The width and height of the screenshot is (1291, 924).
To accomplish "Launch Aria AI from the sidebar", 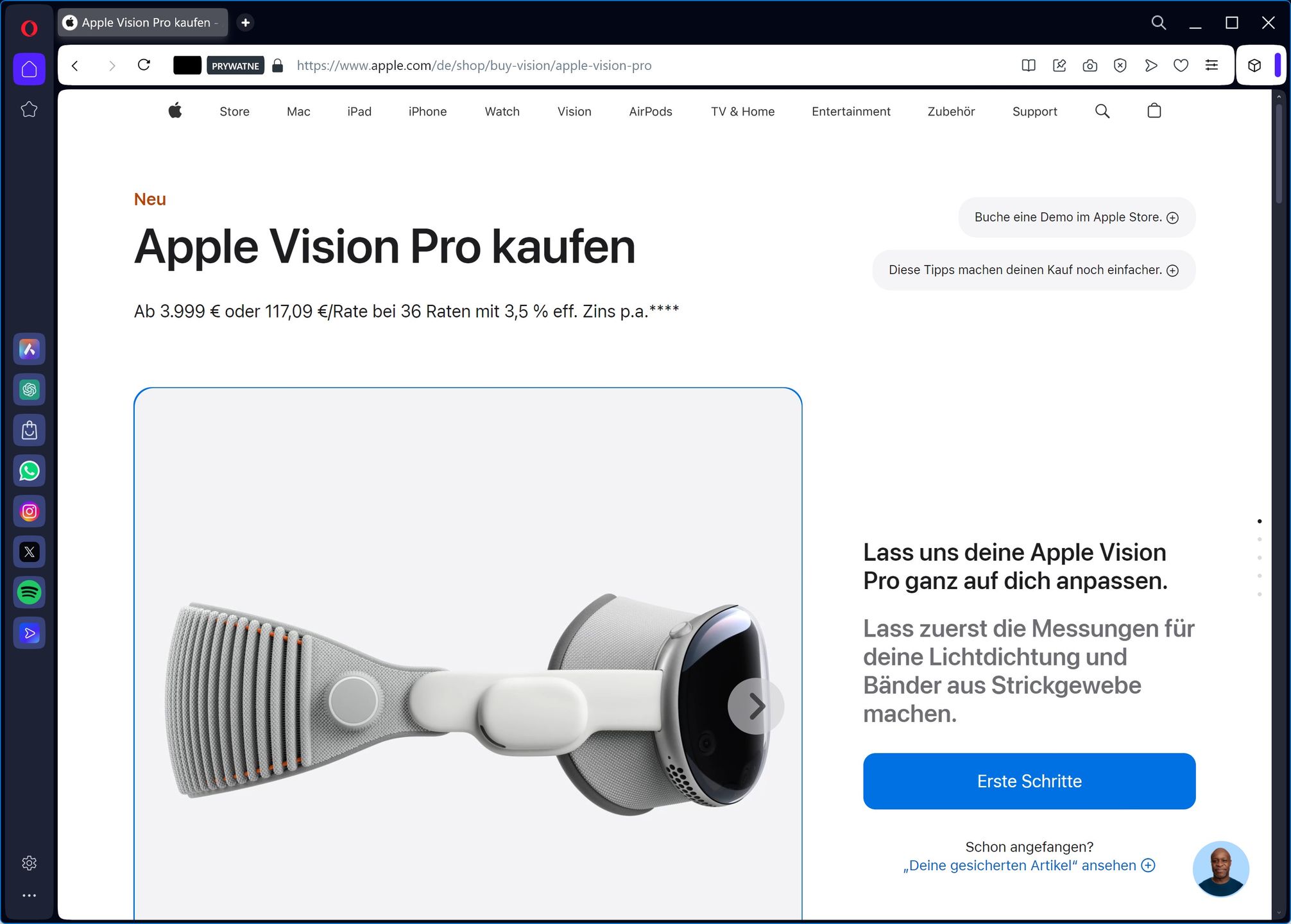I will click(30, 349).
